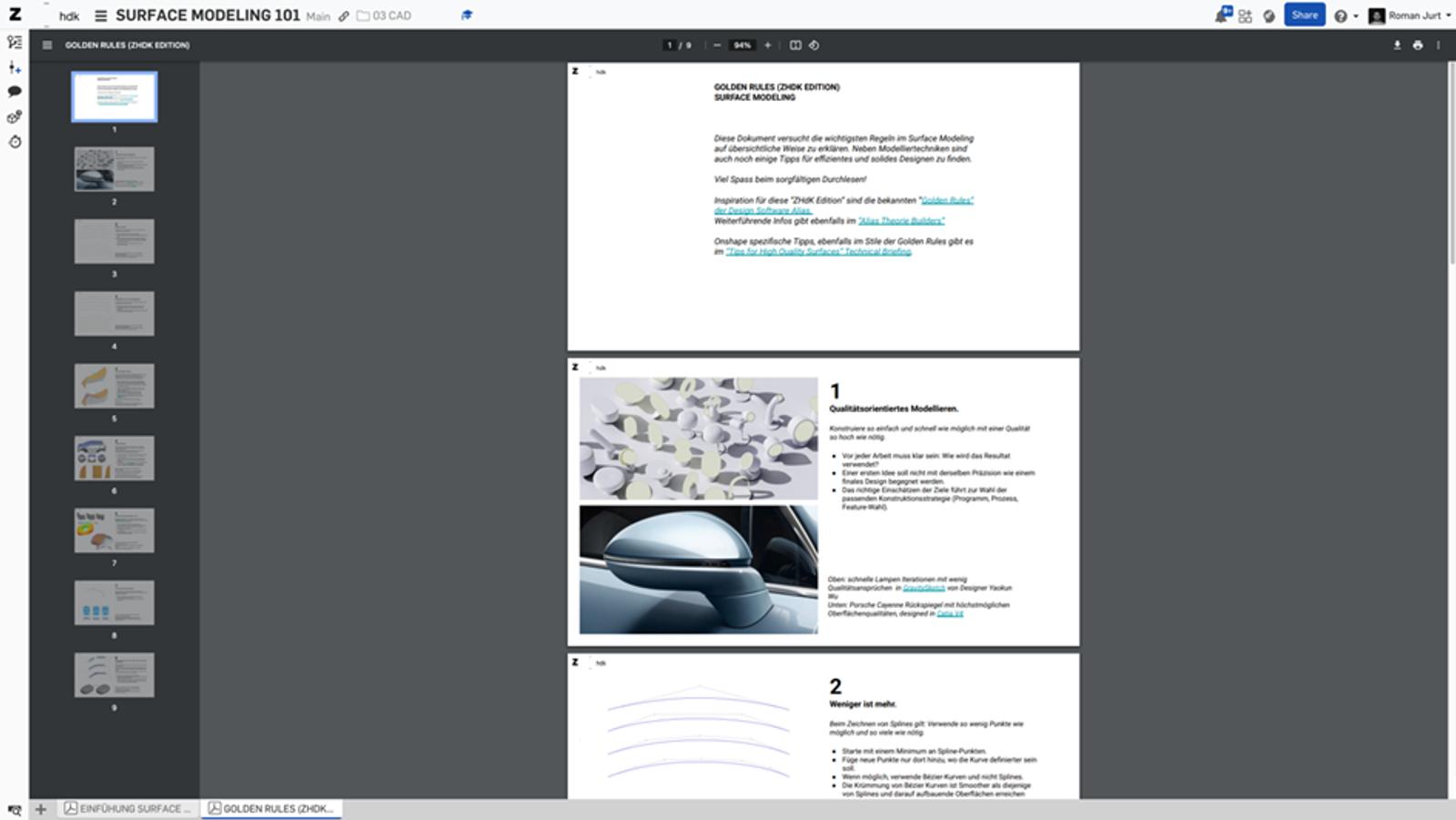Image resolution: width=1456 pixels, height=820 pixels.
Task: Switch to the EINFÜHUNG SURFACE tab
Action: click(x=128, y=808)
